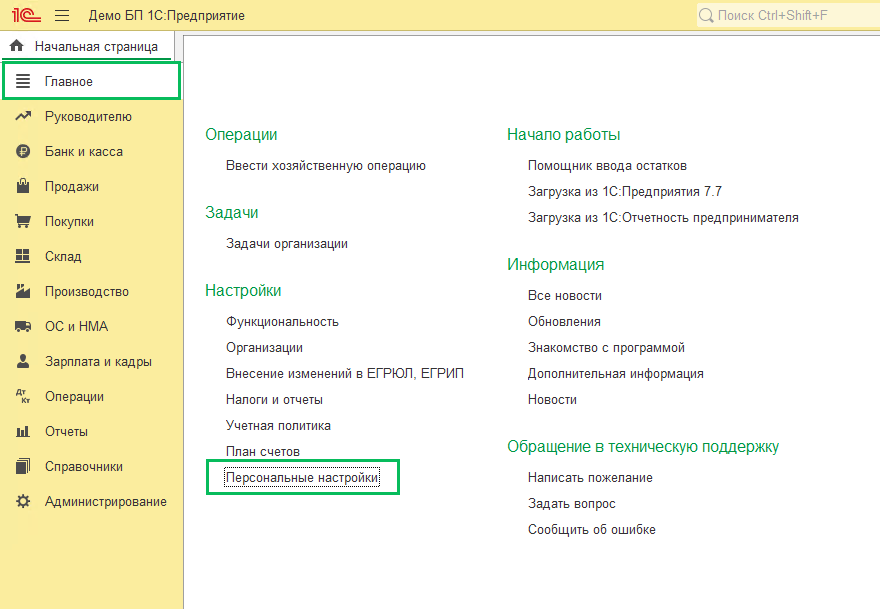Open Загрузка из 1С:Отчетность предпринимателя

pos(663,217)
